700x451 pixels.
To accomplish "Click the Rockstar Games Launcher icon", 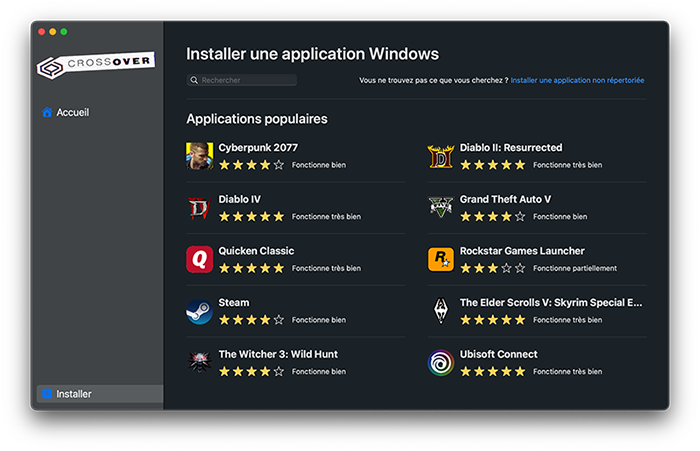I will point(441,259).
